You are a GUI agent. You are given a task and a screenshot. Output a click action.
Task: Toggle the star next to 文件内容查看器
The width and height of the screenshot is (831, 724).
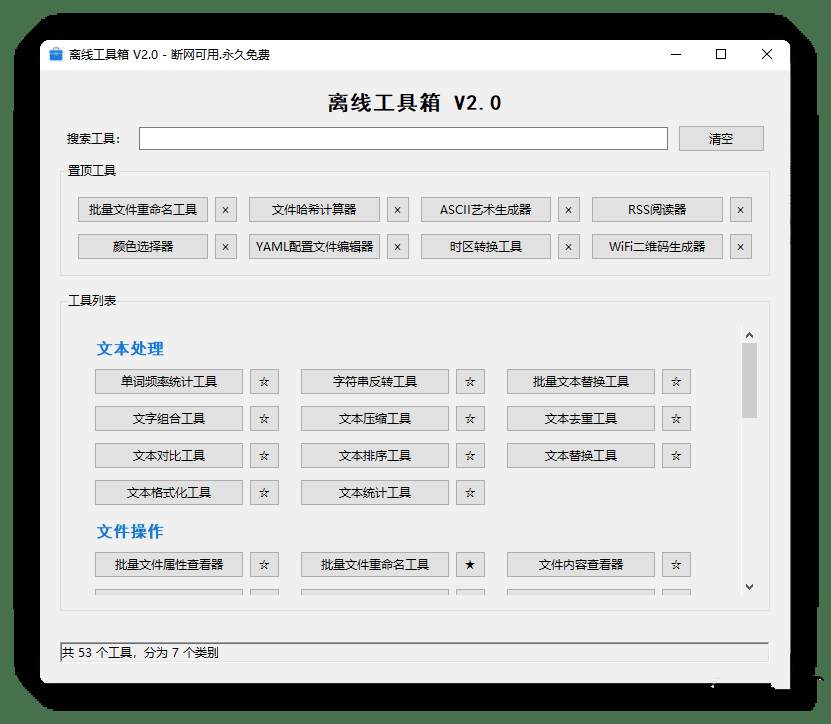[x=675, y=564]
